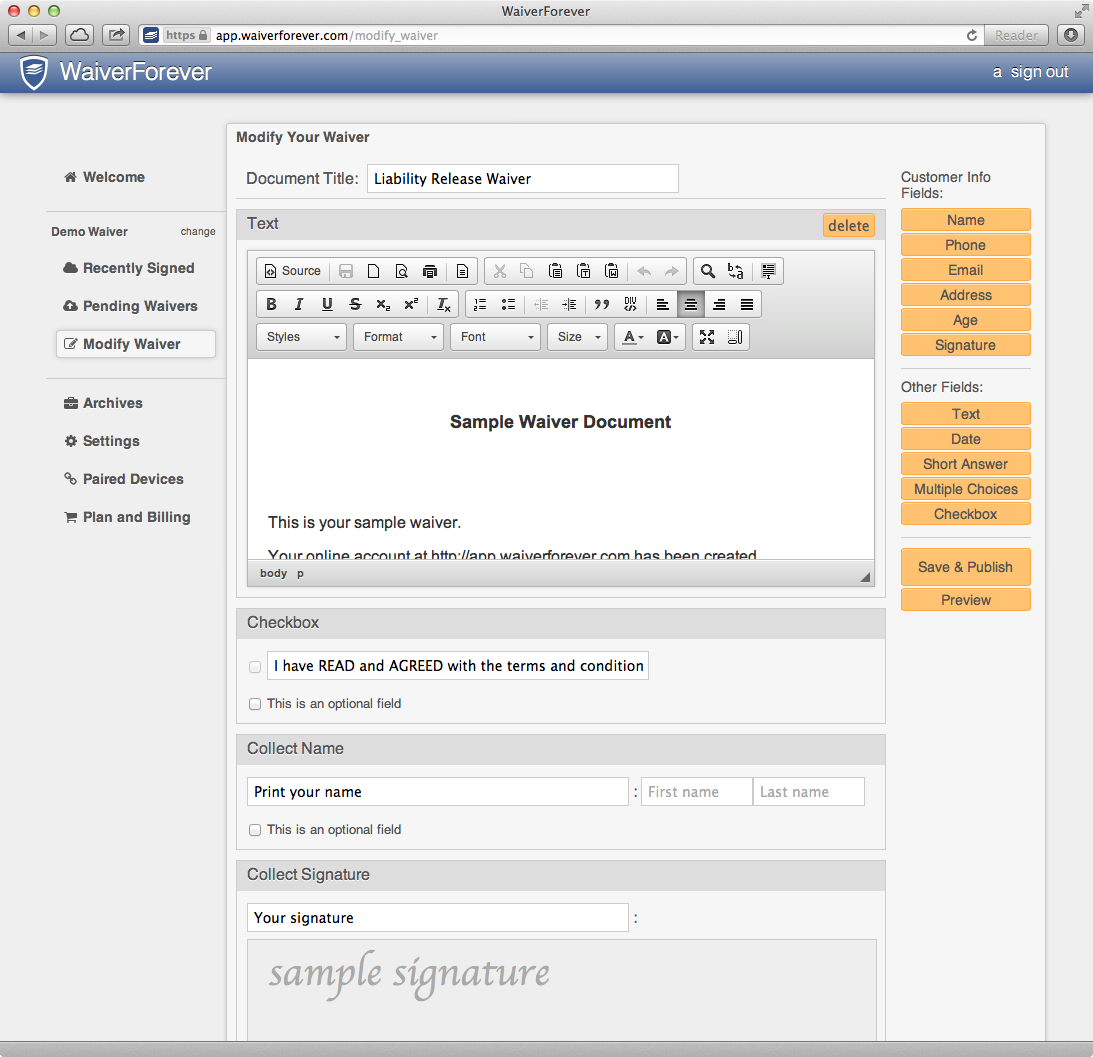This screenshot has width=1093, height=1057.
Task: Toggle italic formatting
Action: [x=299, y=305]
